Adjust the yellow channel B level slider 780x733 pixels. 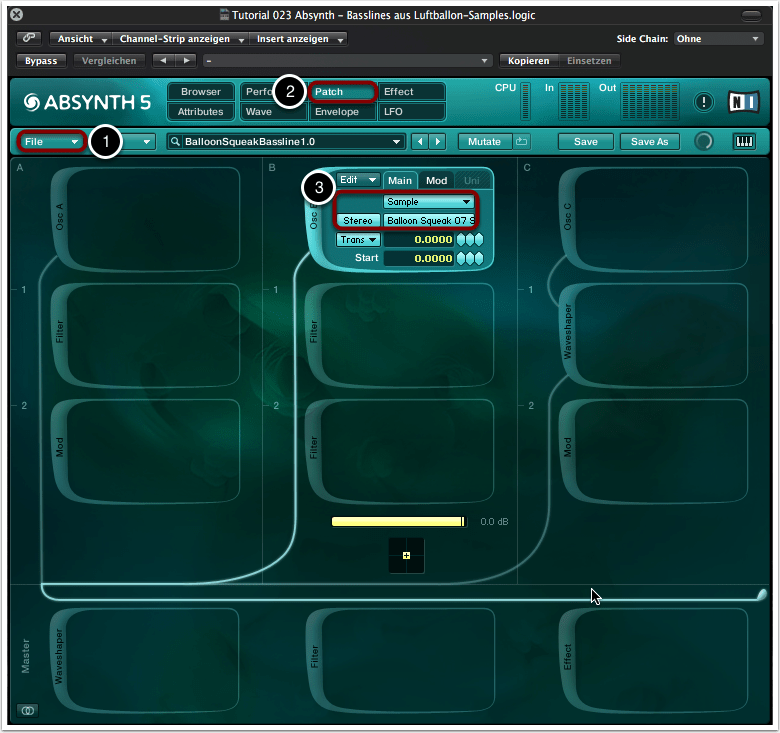click(x=398, y=521)
